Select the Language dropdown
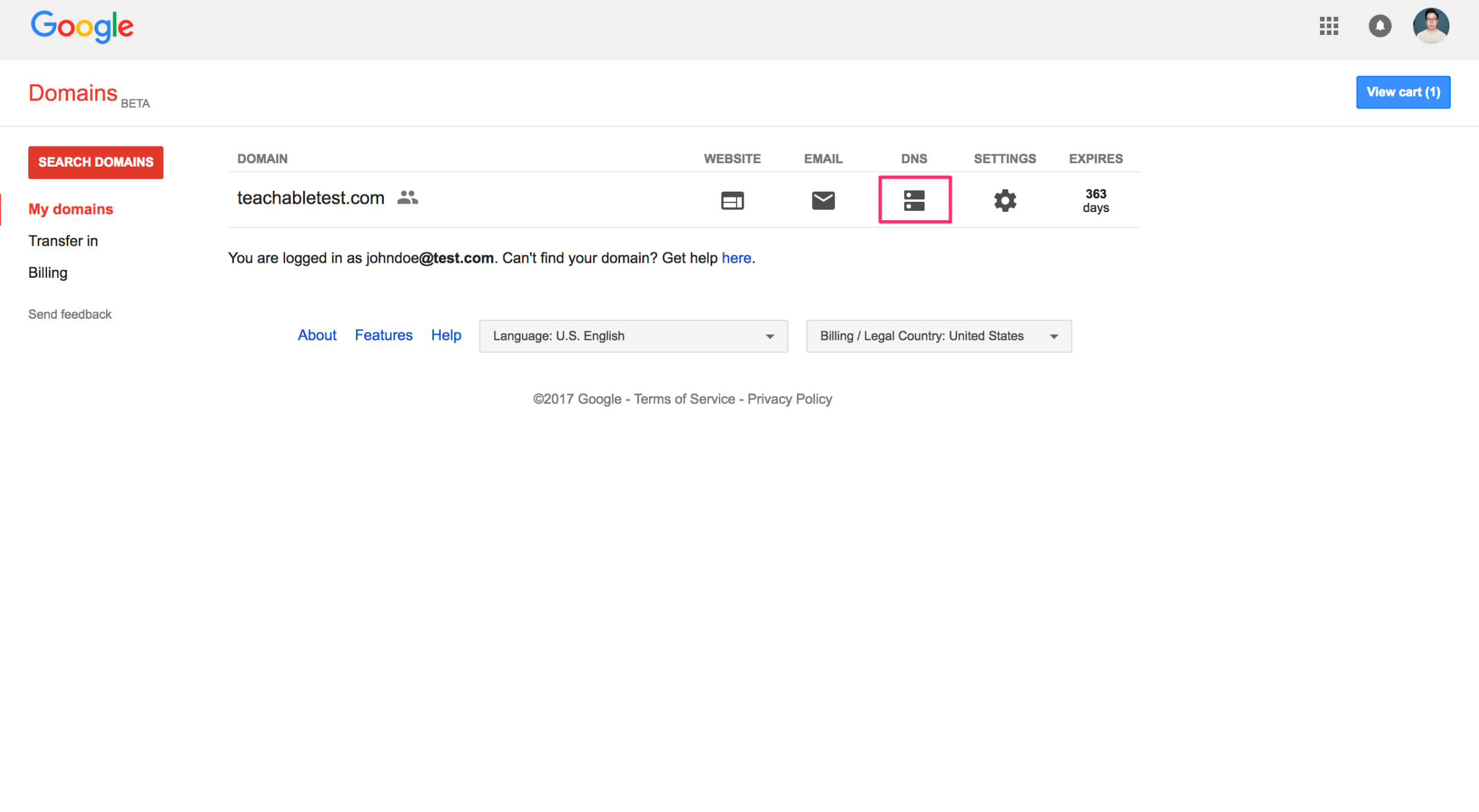1479x812 pixels. [632, 335]
